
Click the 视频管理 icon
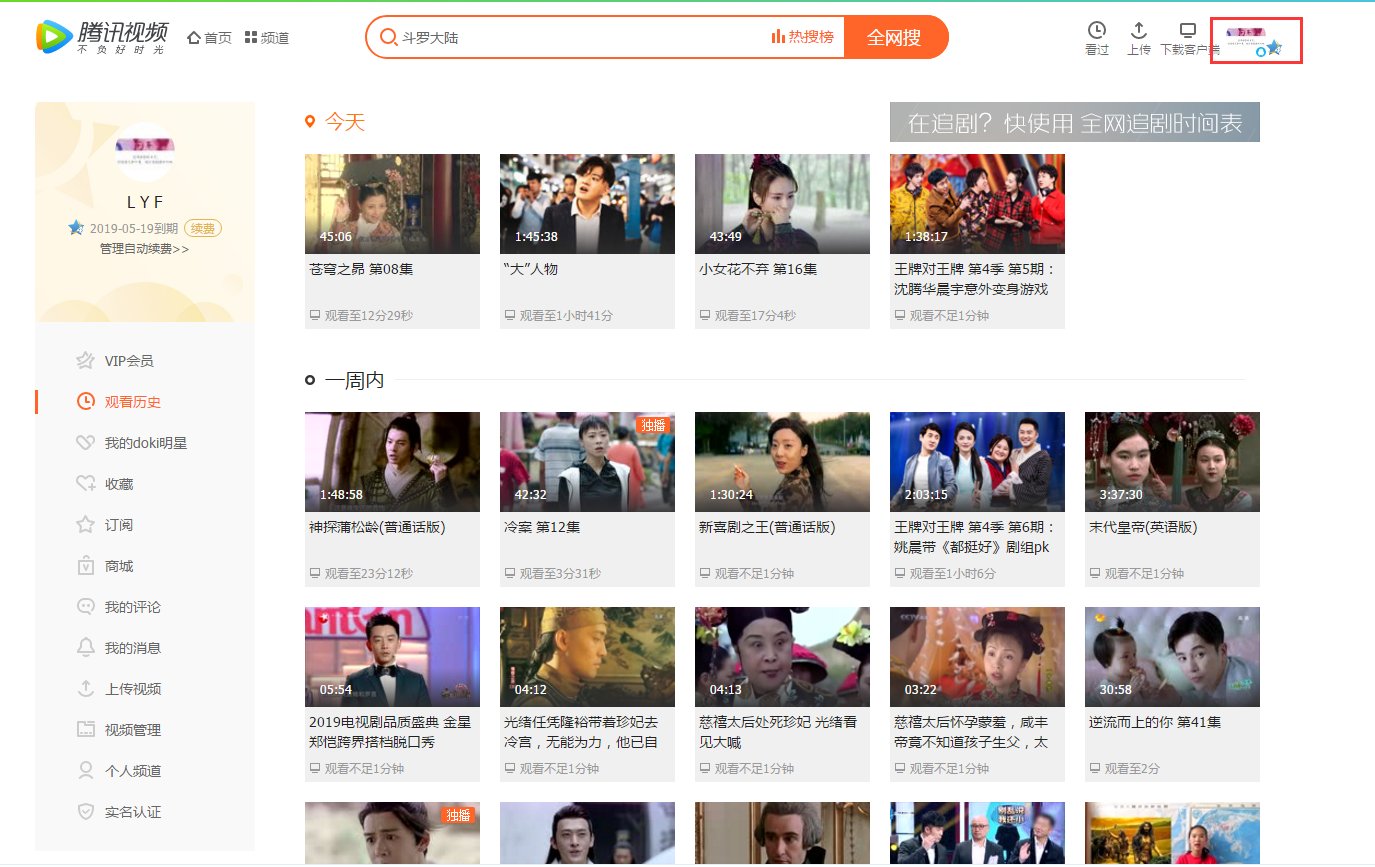coord(86,730)
